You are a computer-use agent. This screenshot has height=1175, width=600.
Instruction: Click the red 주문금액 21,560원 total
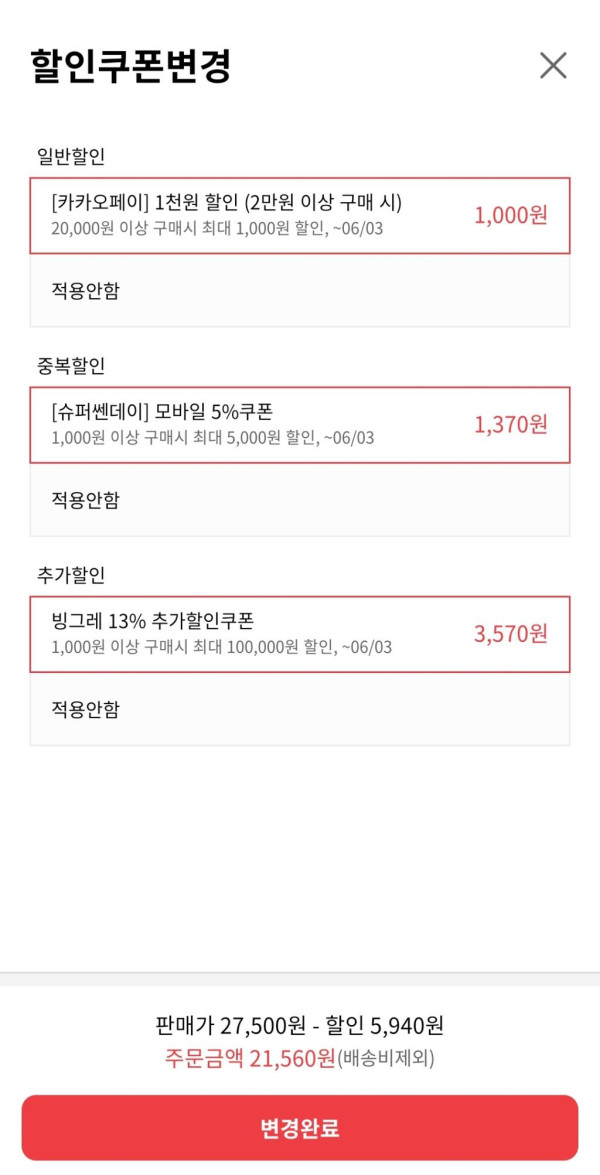[x=250, y=1058]
